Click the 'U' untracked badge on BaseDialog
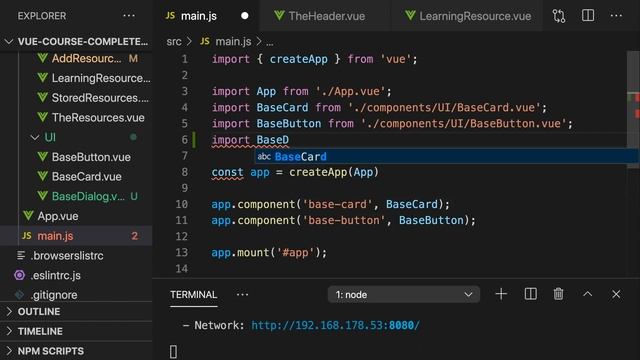The image size is (640, 360). (134, 196)
